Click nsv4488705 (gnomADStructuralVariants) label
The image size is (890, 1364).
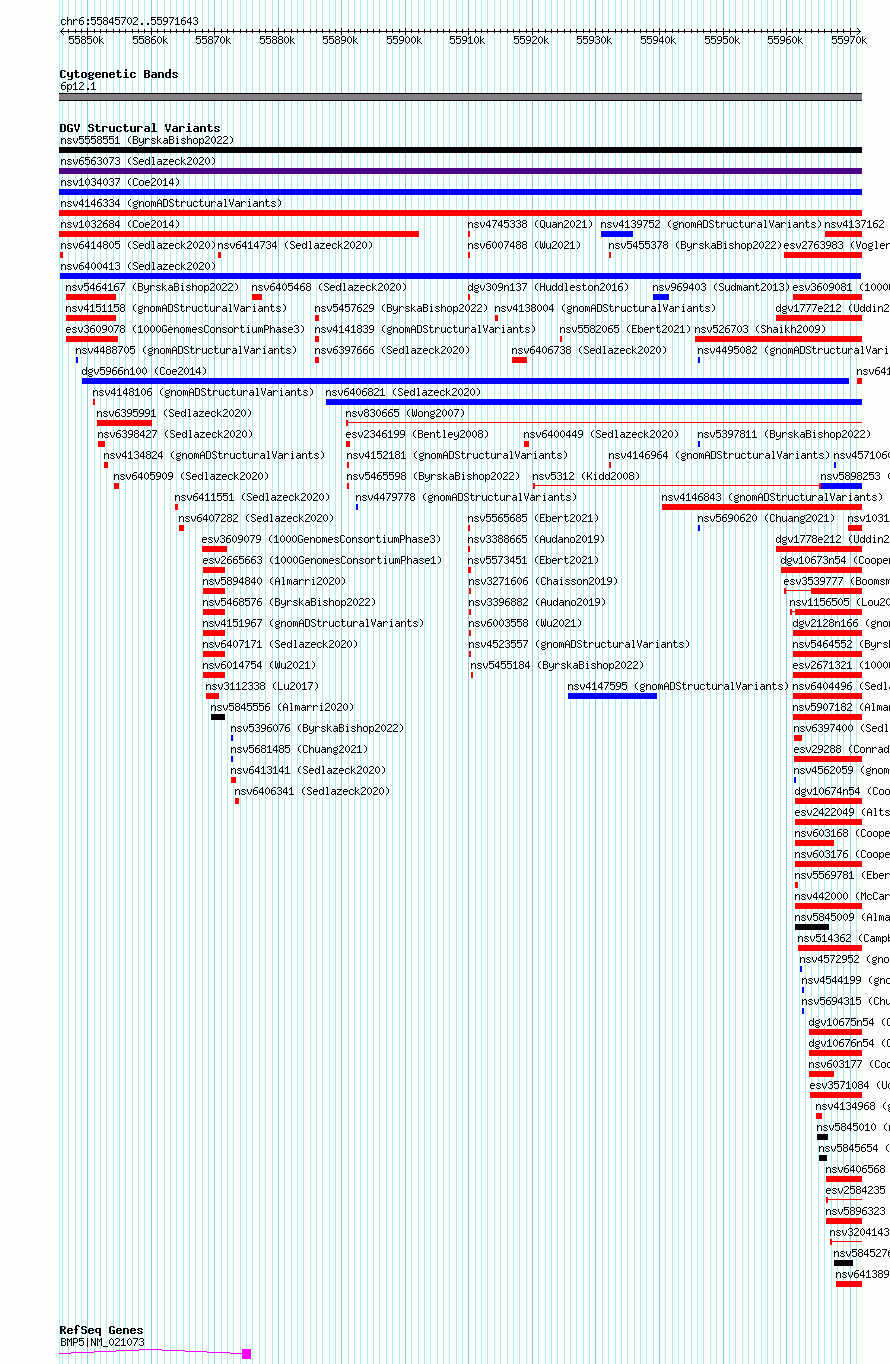[187, 350]
